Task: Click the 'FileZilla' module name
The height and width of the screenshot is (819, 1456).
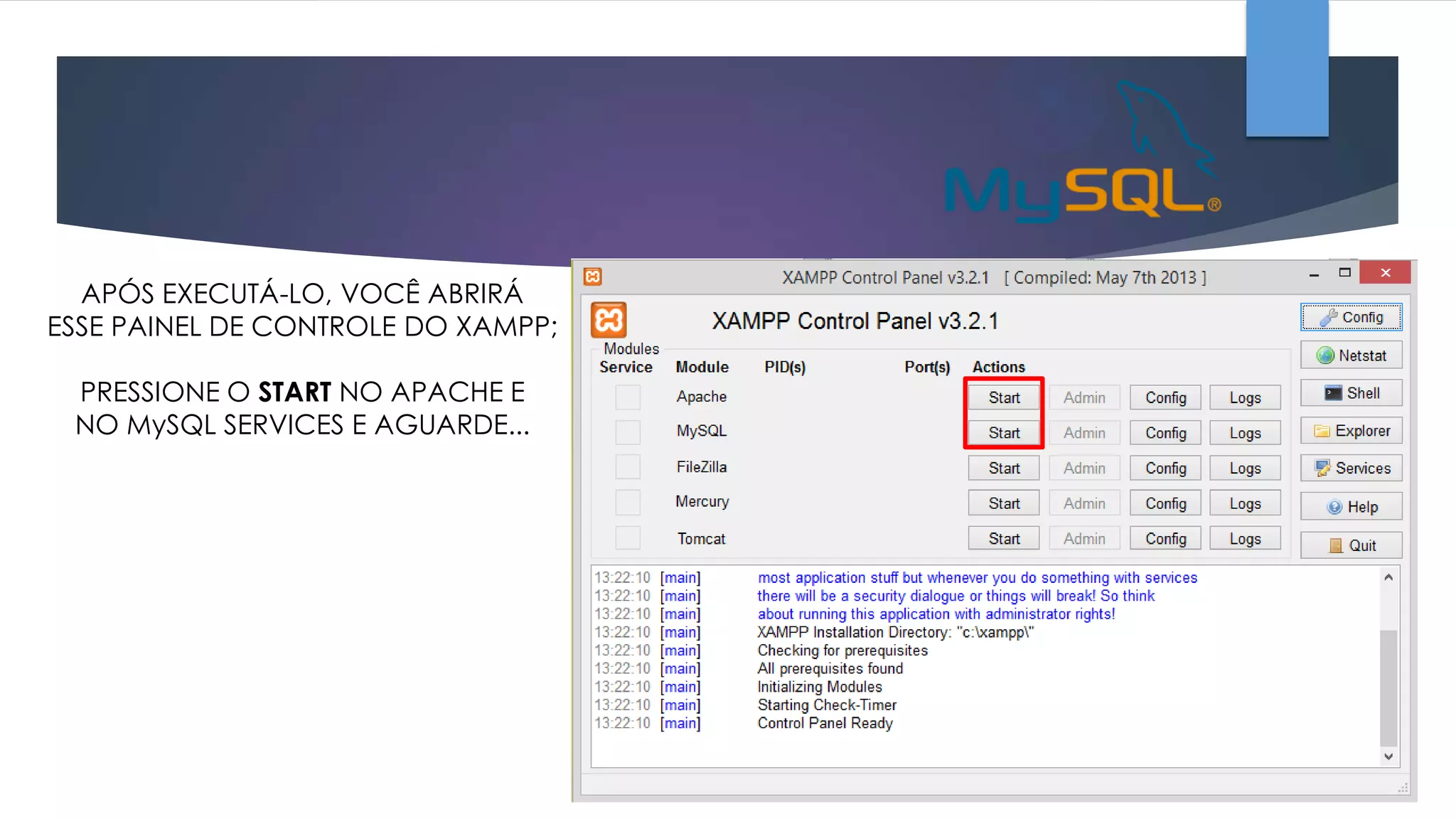Action: point(702,467)
